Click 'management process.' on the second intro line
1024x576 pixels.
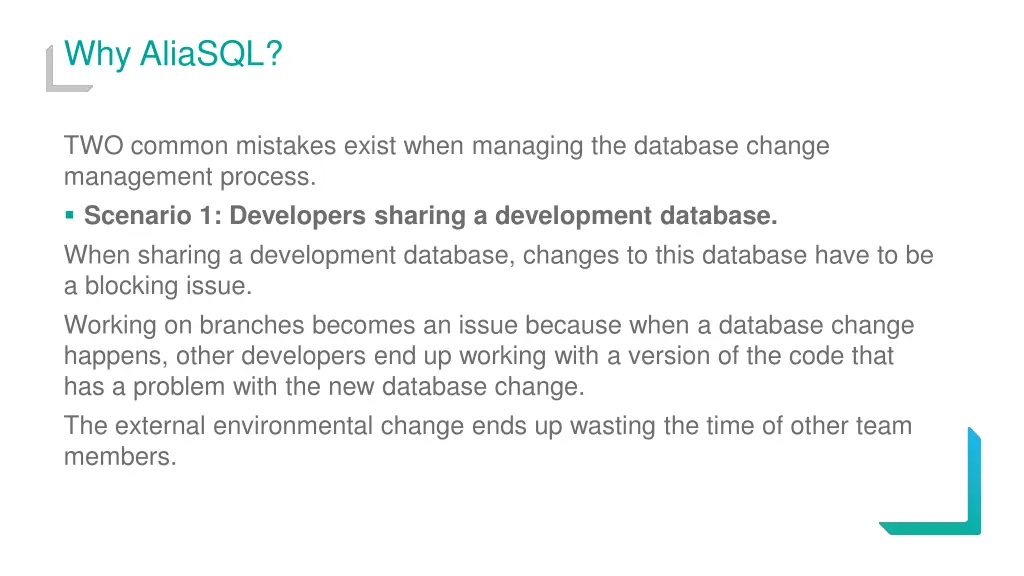coord(190,177)
